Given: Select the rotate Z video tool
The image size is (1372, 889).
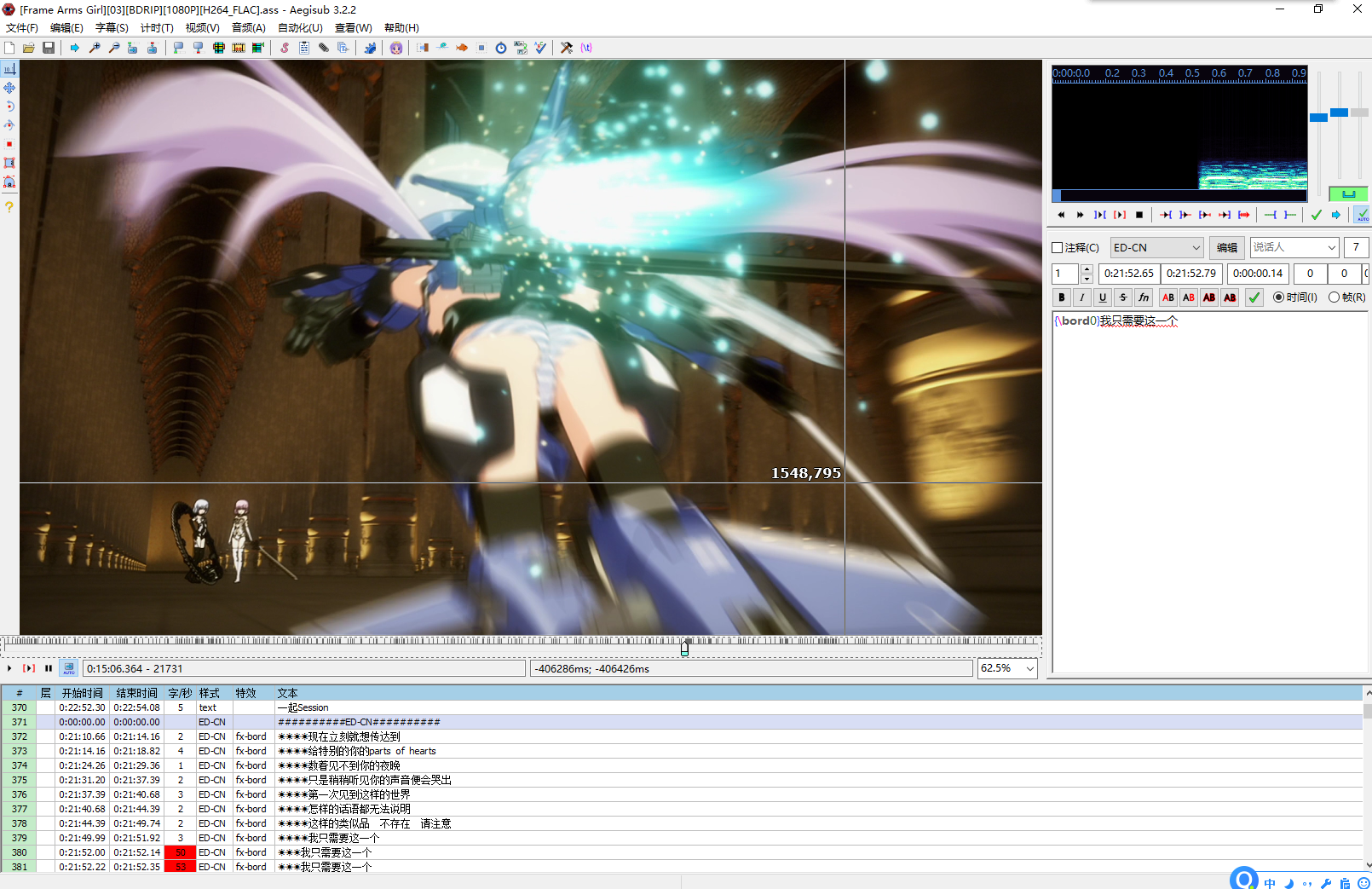Looking at the screenshot, I should click(x=9, y=107).
